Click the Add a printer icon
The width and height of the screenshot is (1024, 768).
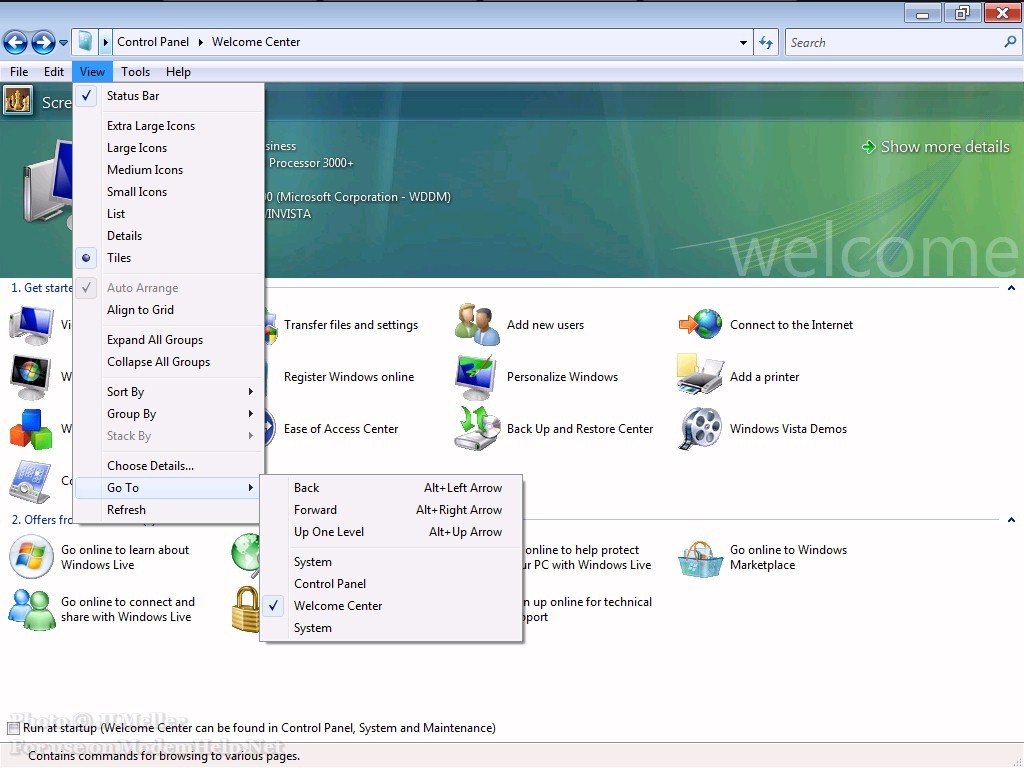[700, 375]
